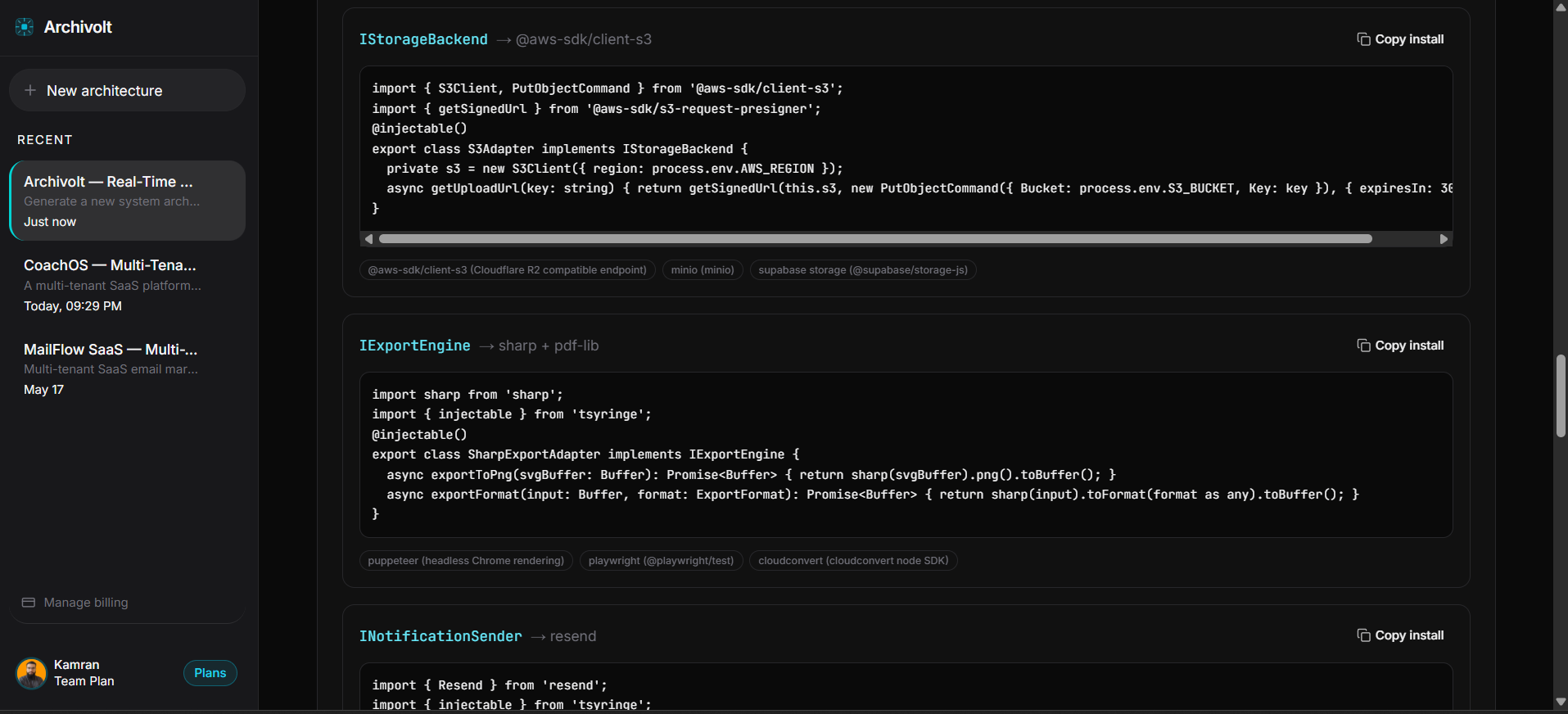Click the getUploadUrl code line
This screenshot has height=714, width=1568.
tap(920, 188)
